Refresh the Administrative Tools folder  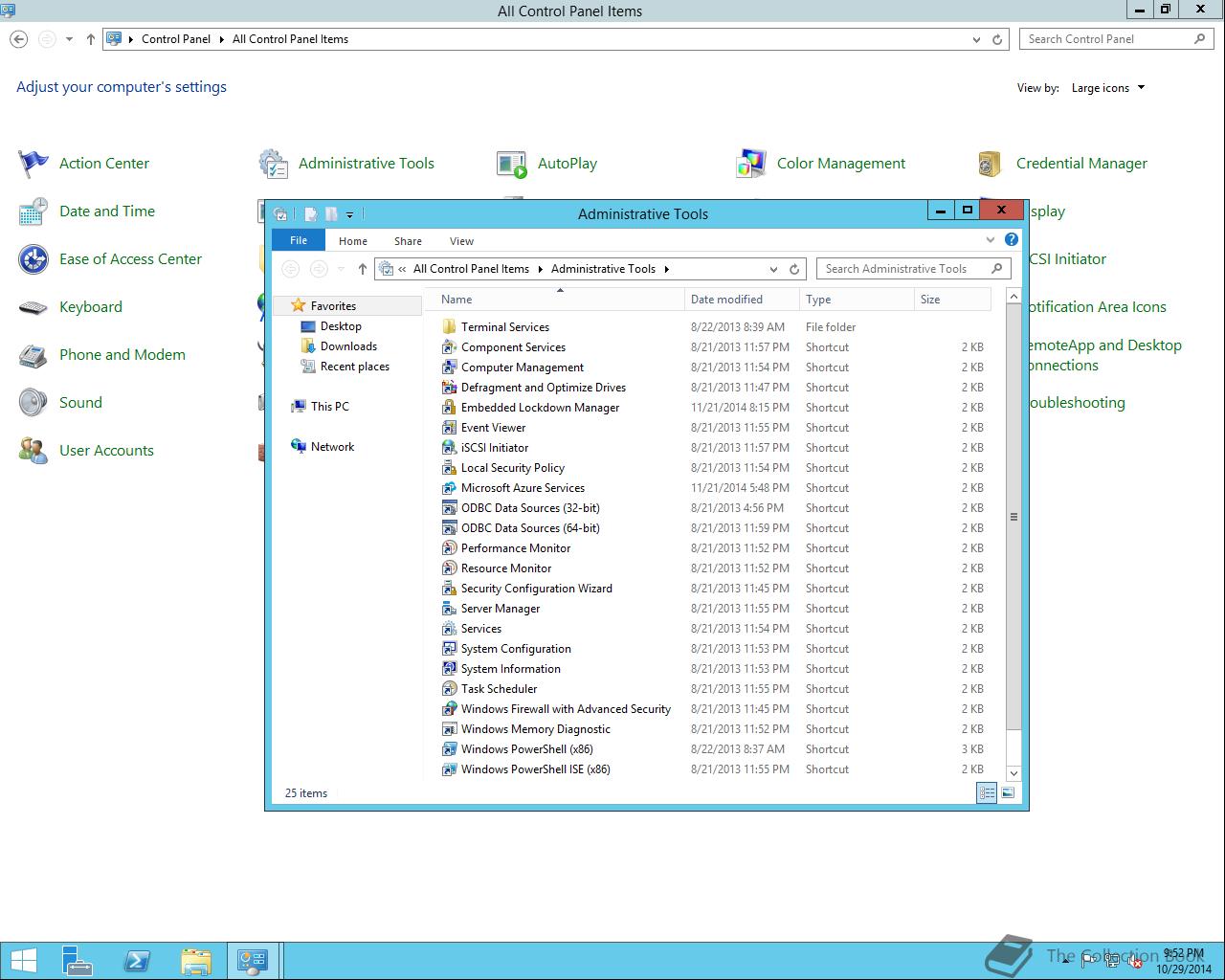(x=794, y=269)
